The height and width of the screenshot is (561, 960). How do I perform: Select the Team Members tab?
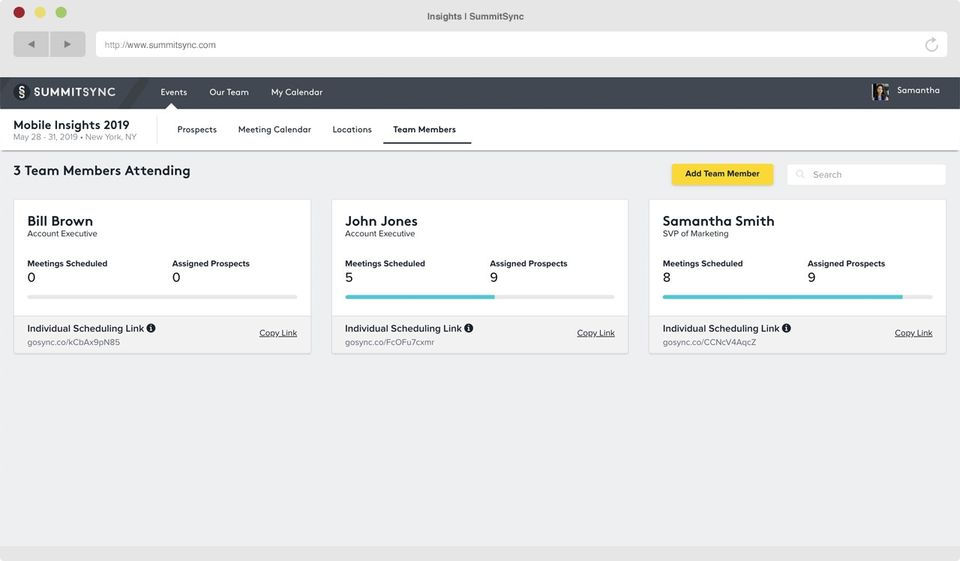click(424, 129)
